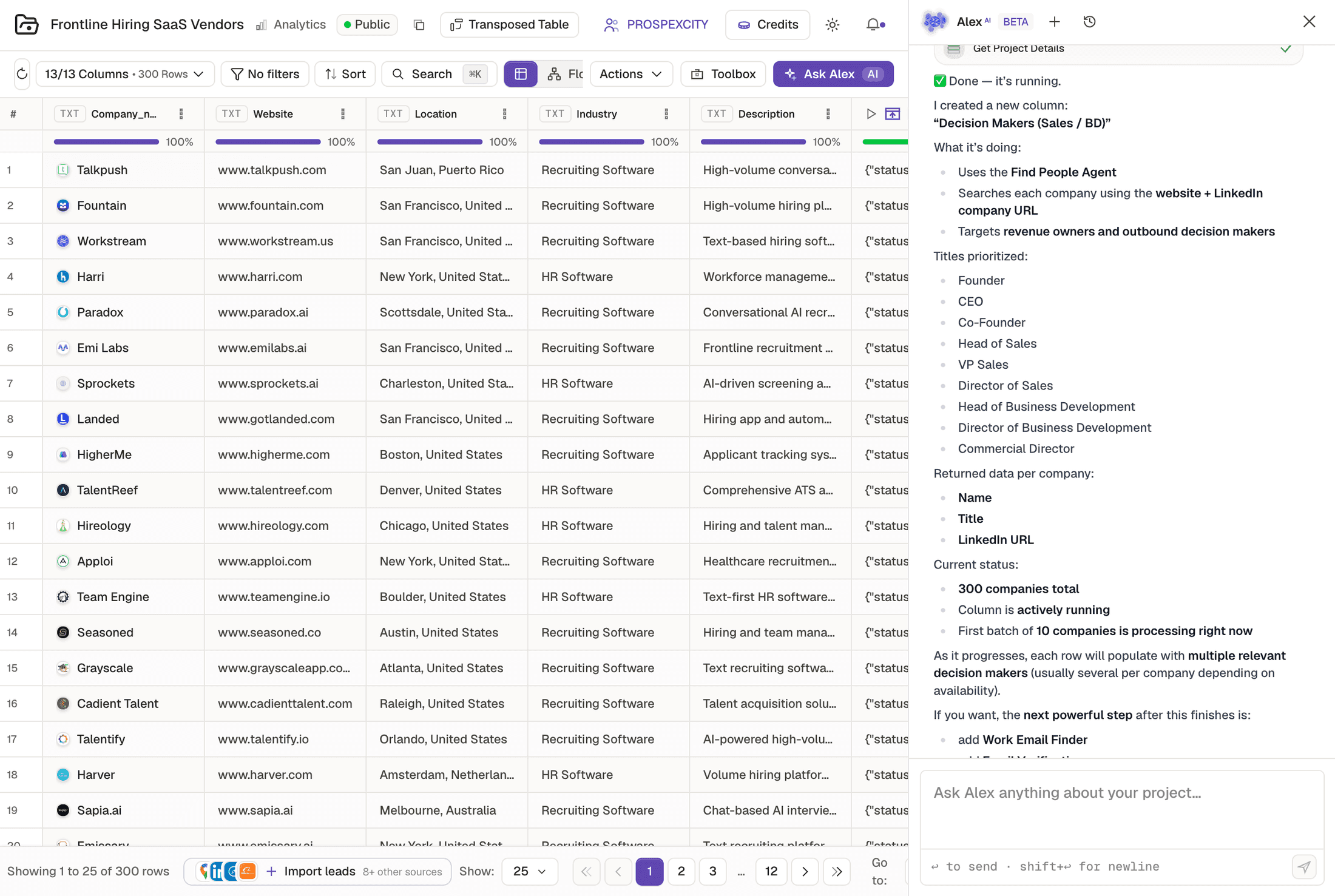
Task: Go to page 2
Action: 681,872
